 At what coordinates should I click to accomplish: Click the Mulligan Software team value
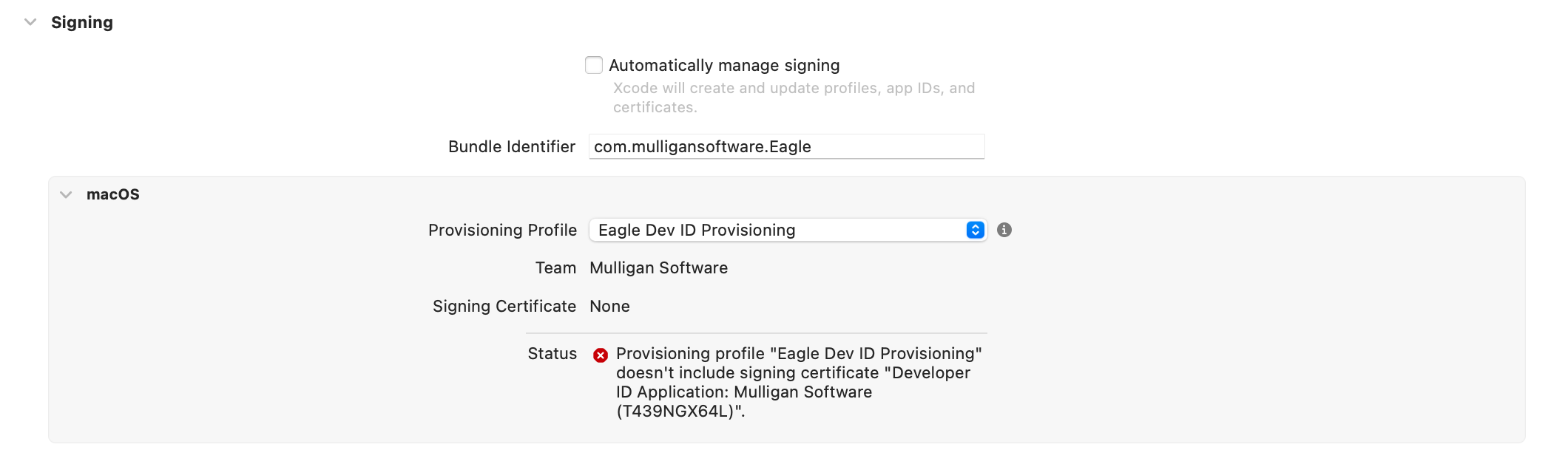(658, 267)
